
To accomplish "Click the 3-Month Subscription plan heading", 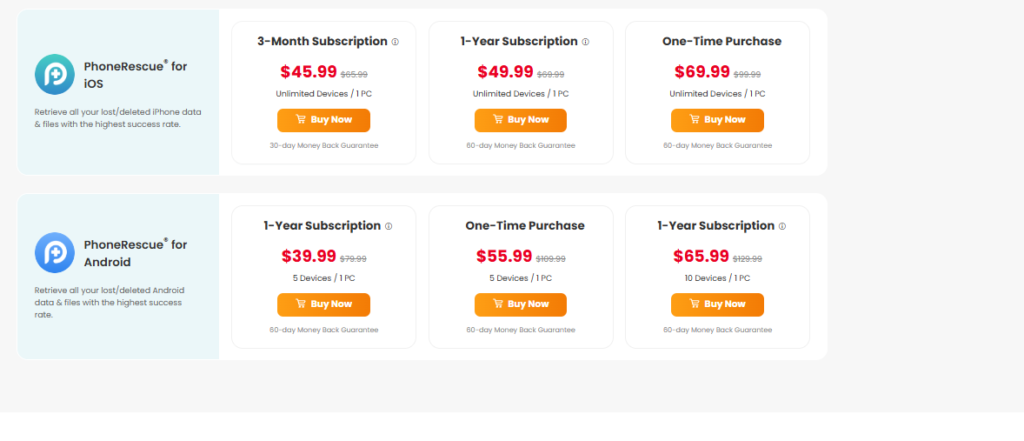I will 323,41.
